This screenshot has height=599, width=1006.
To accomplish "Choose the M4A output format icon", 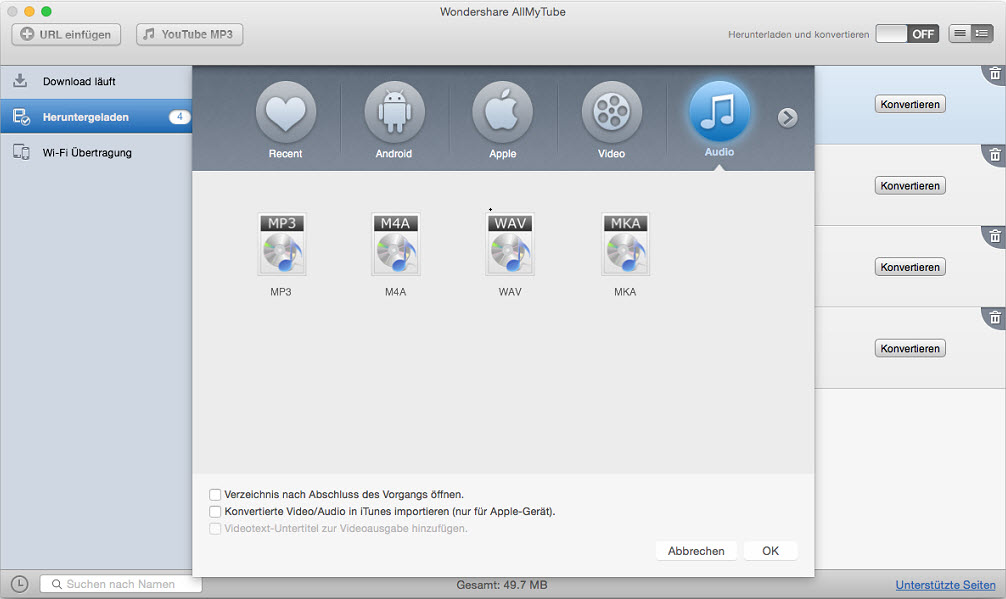I will [396, 244].
